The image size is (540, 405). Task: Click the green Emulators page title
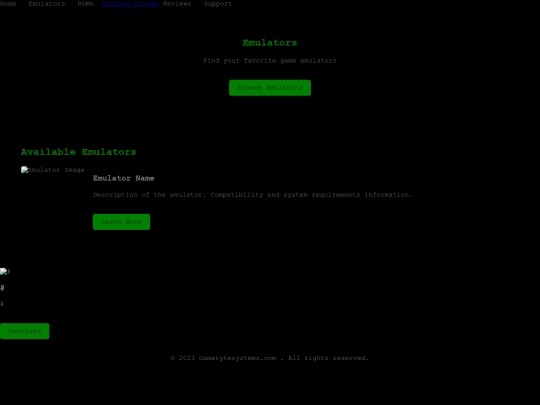(x=270, y=43)
